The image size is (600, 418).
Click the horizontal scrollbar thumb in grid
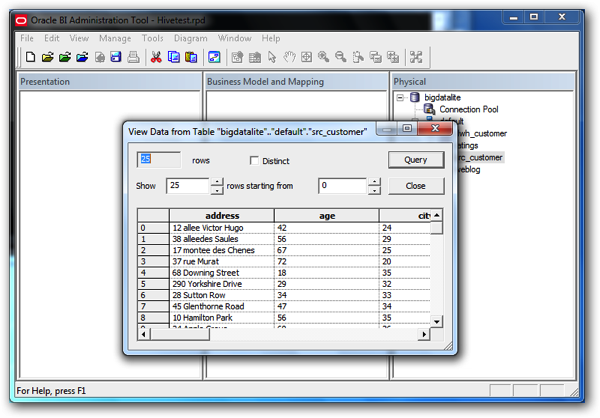(180, 334)
